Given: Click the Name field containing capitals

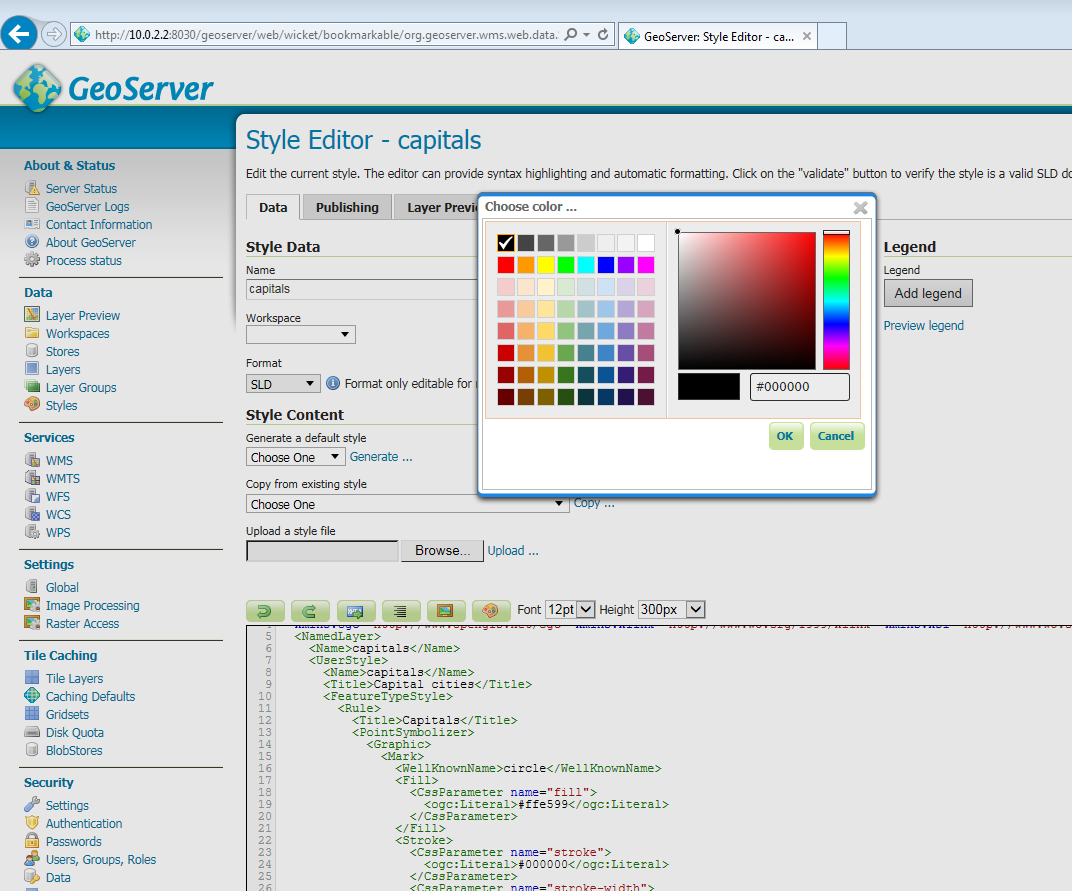Looking at the screenshot, I should (x=362, y=289).
